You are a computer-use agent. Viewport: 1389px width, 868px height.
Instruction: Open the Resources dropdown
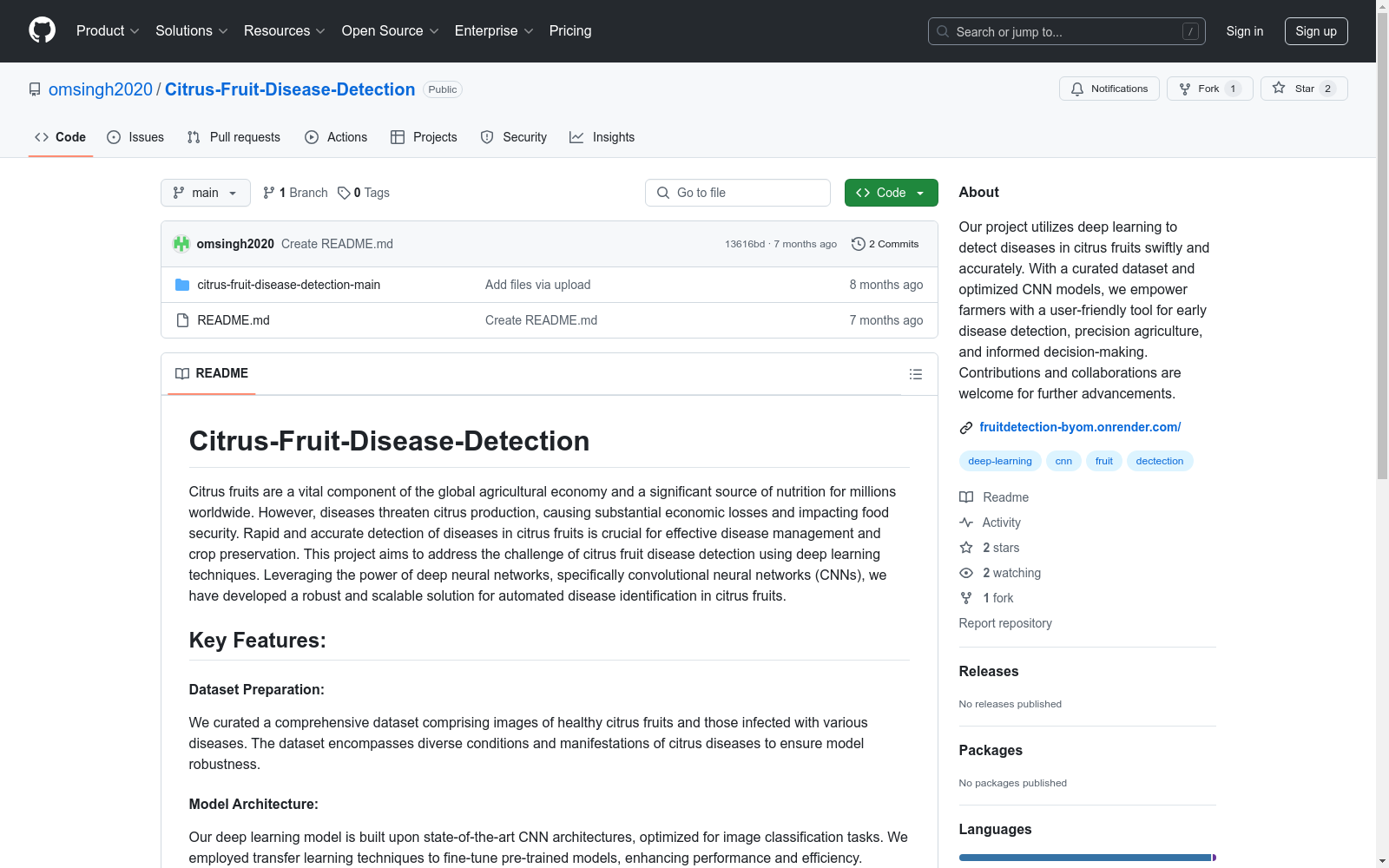coord(284,30)
